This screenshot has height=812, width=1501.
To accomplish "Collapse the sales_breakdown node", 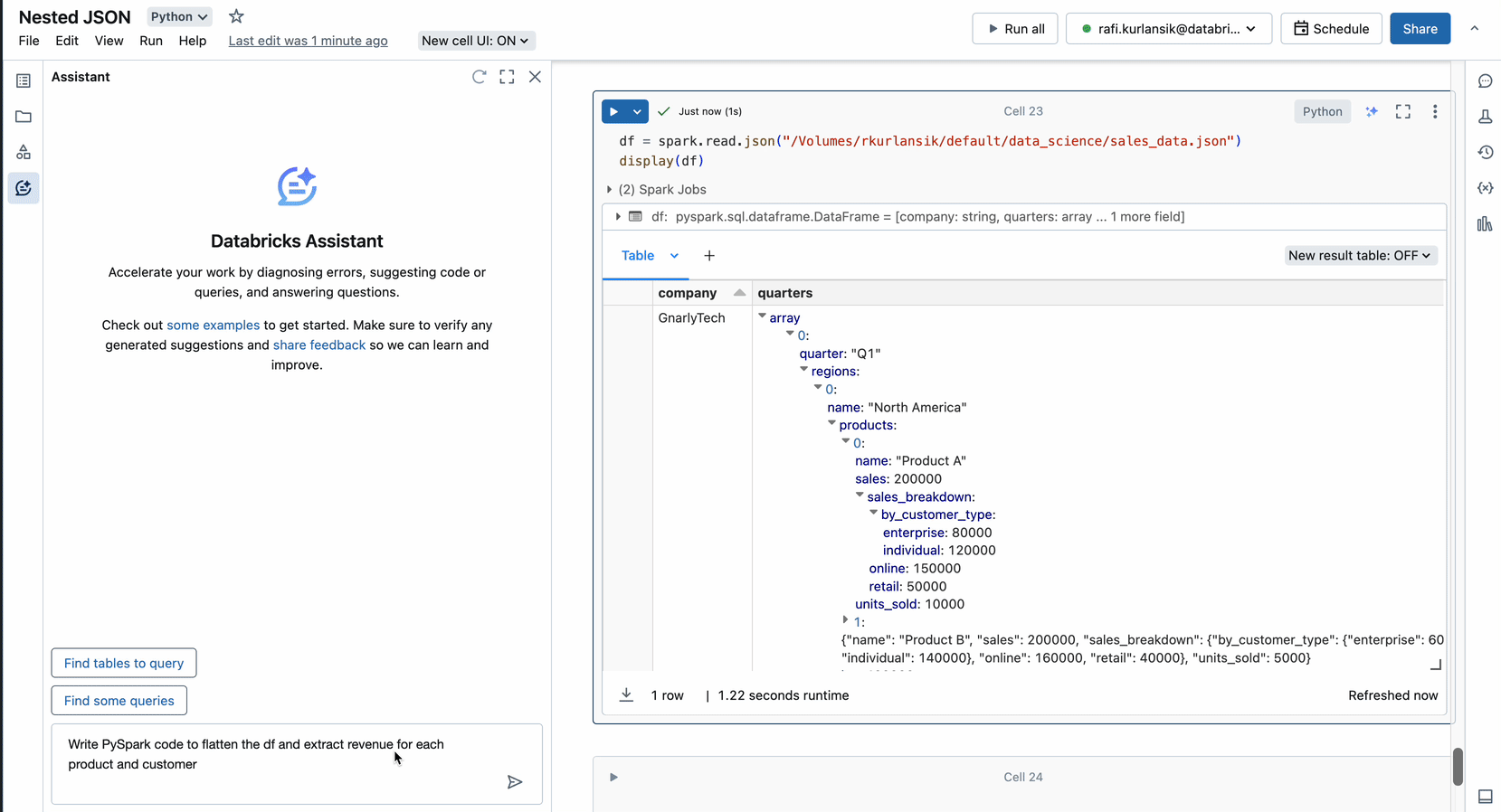I will 860,496.
